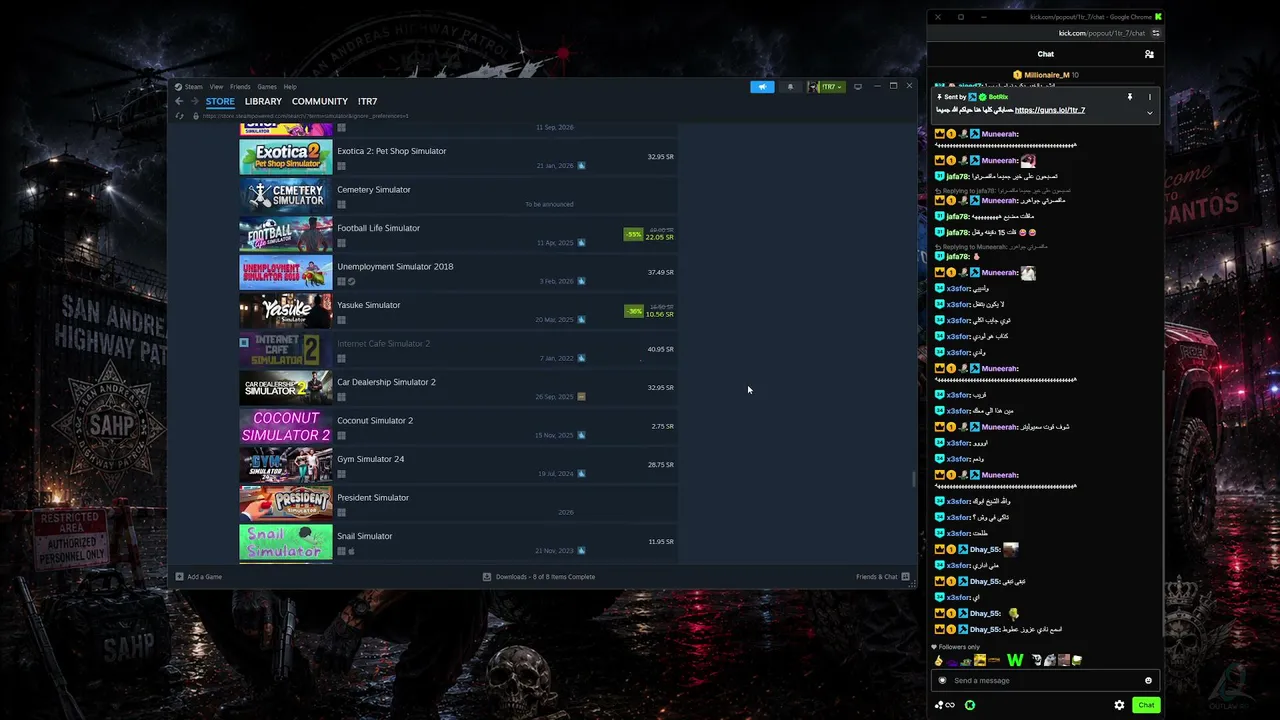Click the review icon on Snail Simulator row
The image size is (1280, 720).
click(581, 551)
